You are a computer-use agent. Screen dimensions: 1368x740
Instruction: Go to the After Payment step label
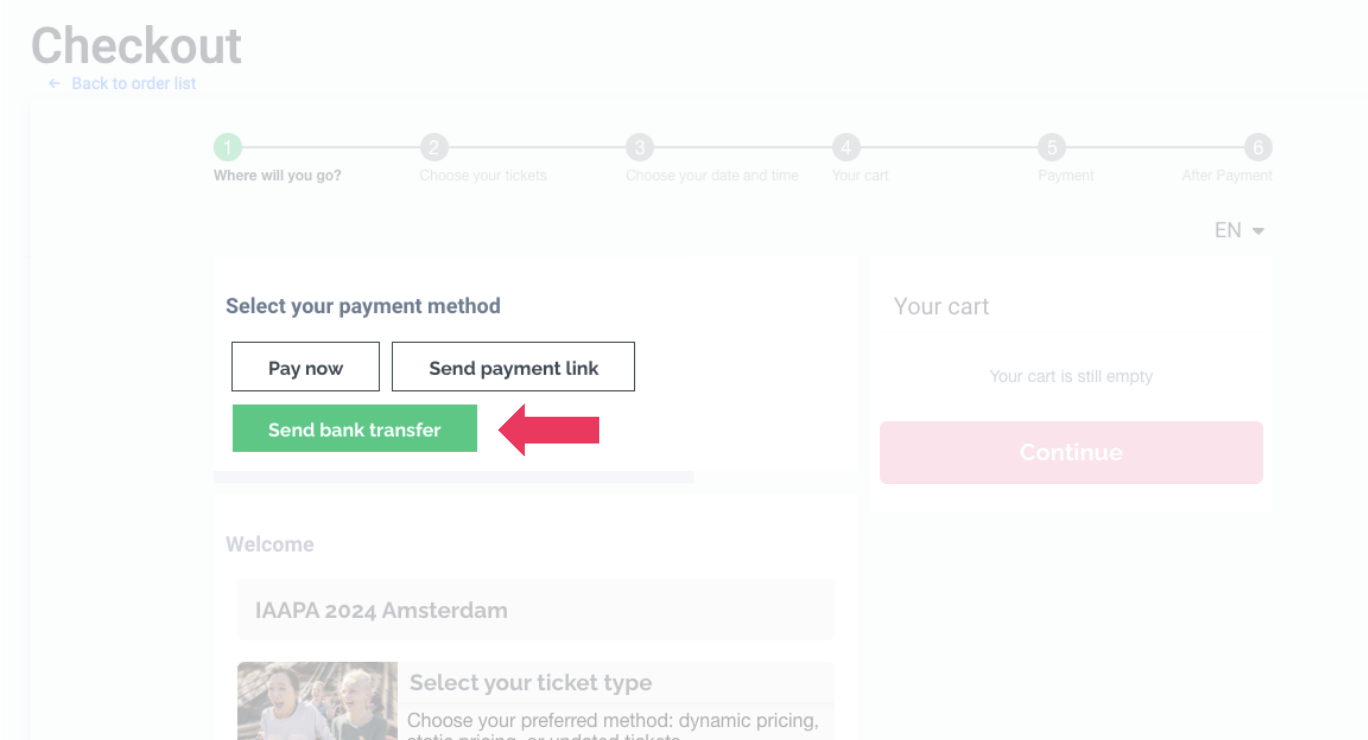click(x=1227, y=176)
